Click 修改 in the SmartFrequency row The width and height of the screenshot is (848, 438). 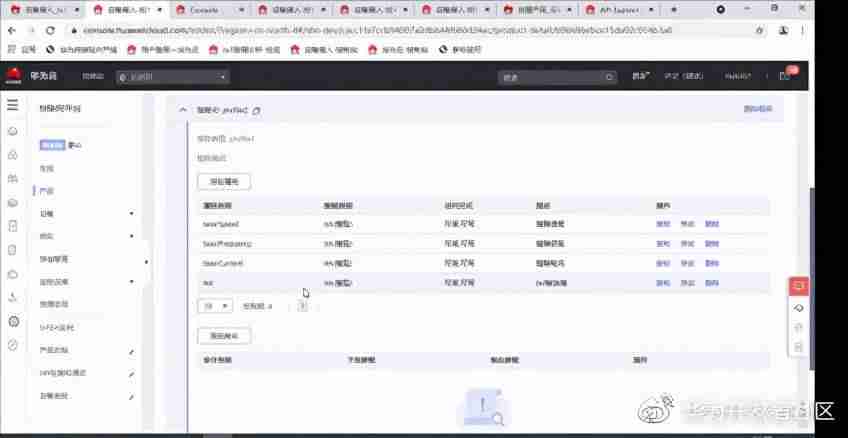pyautogui.click(x=687, y=244)
